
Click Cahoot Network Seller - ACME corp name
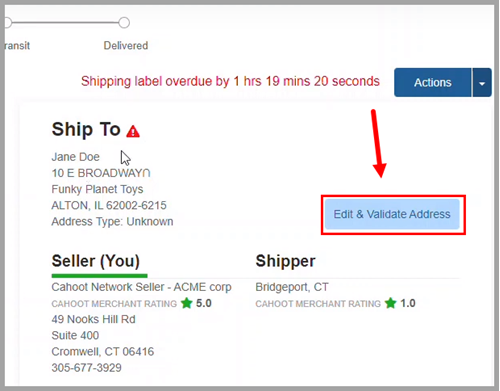tap(142, 287)
